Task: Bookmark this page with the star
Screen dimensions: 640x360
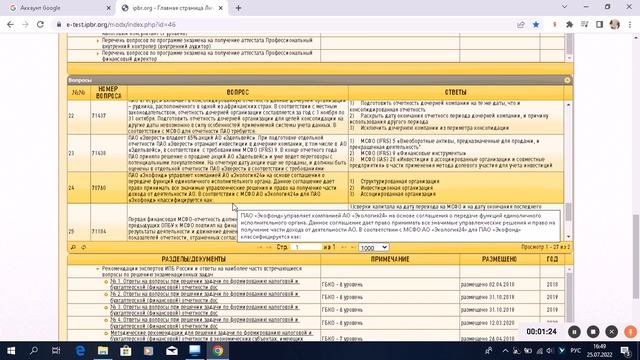Action: coord(536,24)
